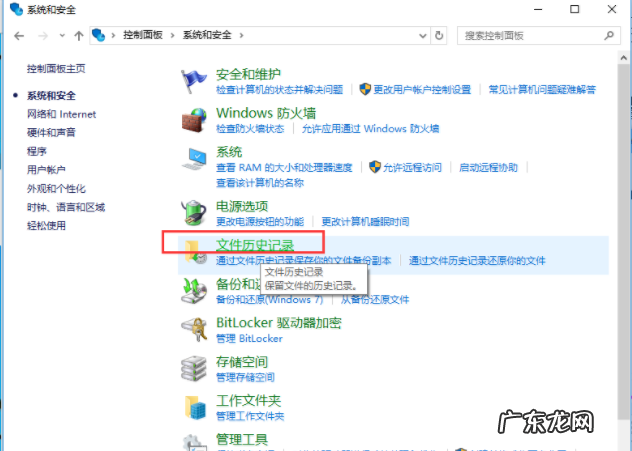Expand chevron after 系统和安全 in breadcrumb
The image size is (632, 451).
point(241,35)
